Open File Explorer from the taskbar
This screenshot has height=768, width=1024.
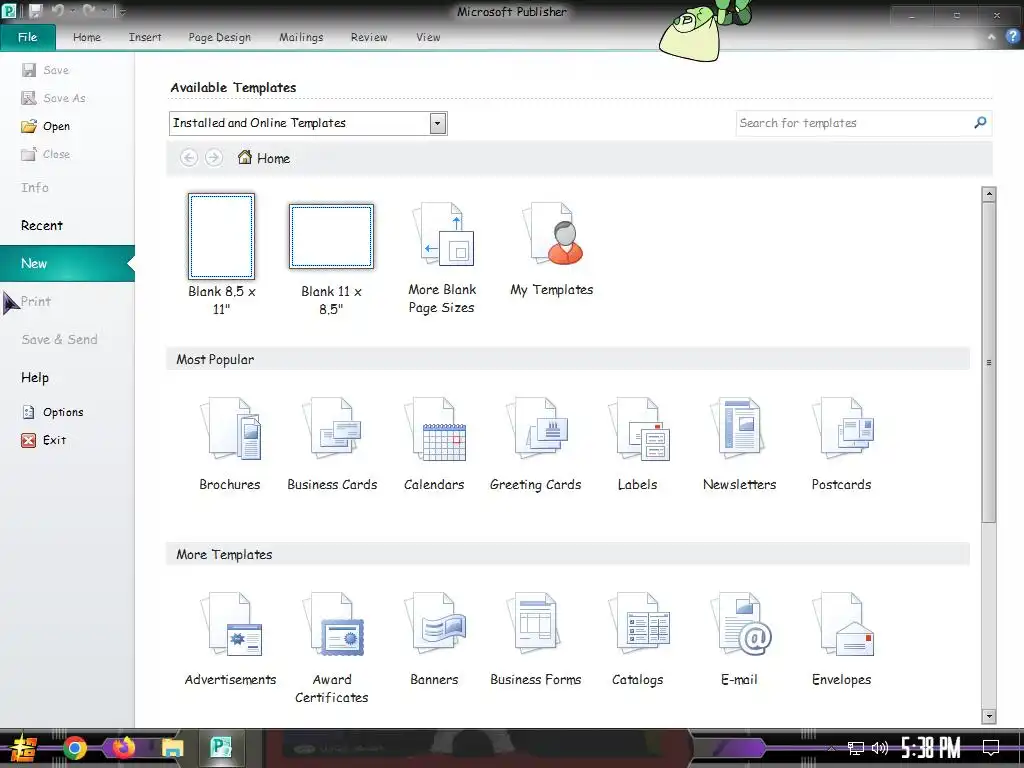[172, 748]
